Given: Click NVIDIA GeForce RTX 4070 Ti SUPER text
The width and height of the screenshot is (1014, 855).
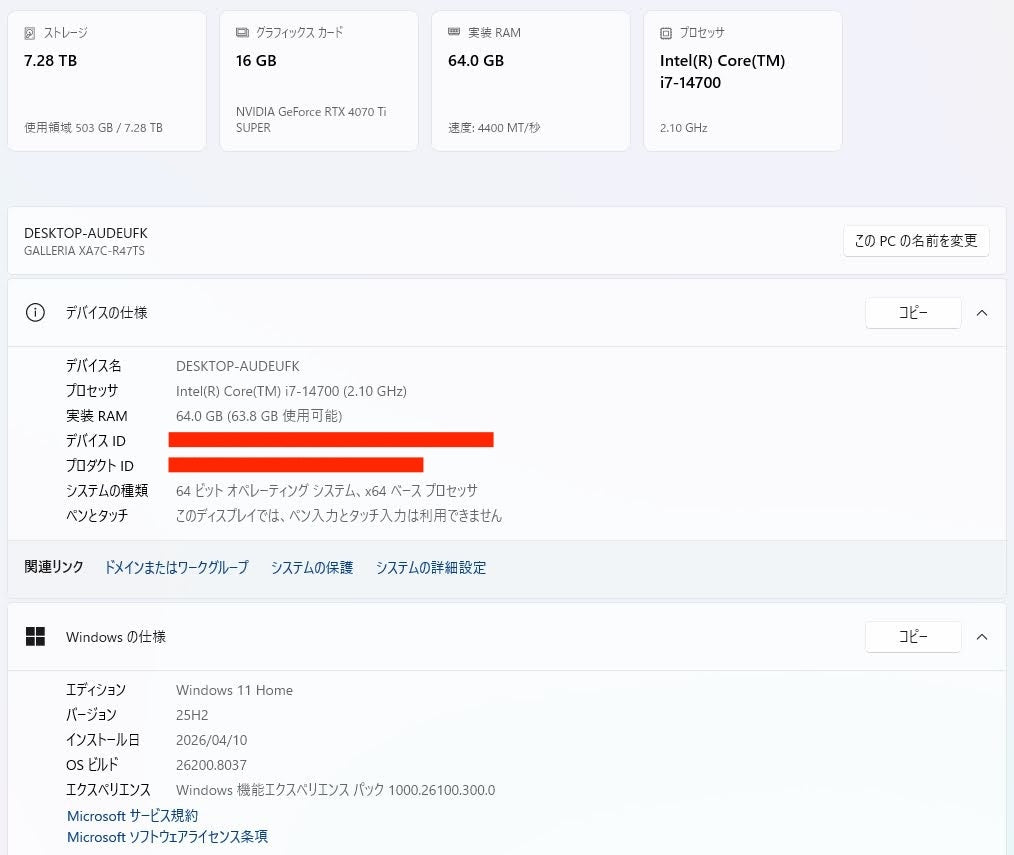Looking at the screenshot, I should point(311,120).
